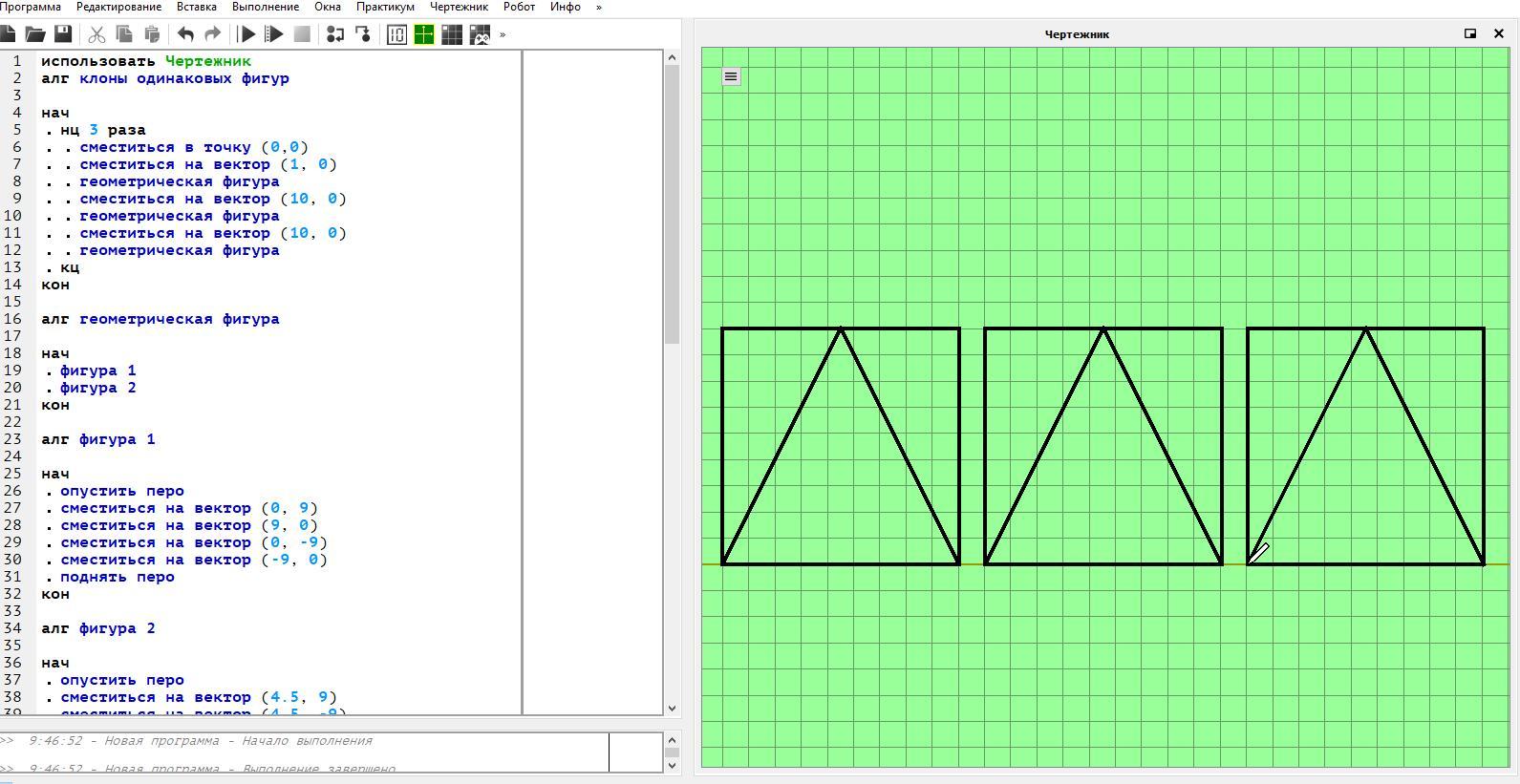The width and height of the screenshot is (1520, 784).
Task: Click the call 'фигура 1' on line 19
Action: pyautogui.click(x=98, y=371)
